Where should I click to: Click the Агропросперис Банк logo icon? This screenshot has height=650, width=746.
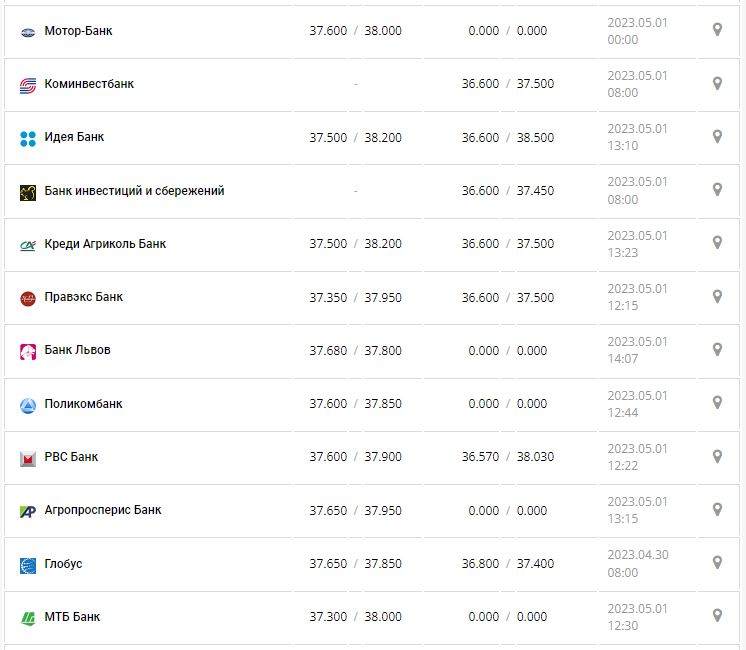[x=28, y=511]
